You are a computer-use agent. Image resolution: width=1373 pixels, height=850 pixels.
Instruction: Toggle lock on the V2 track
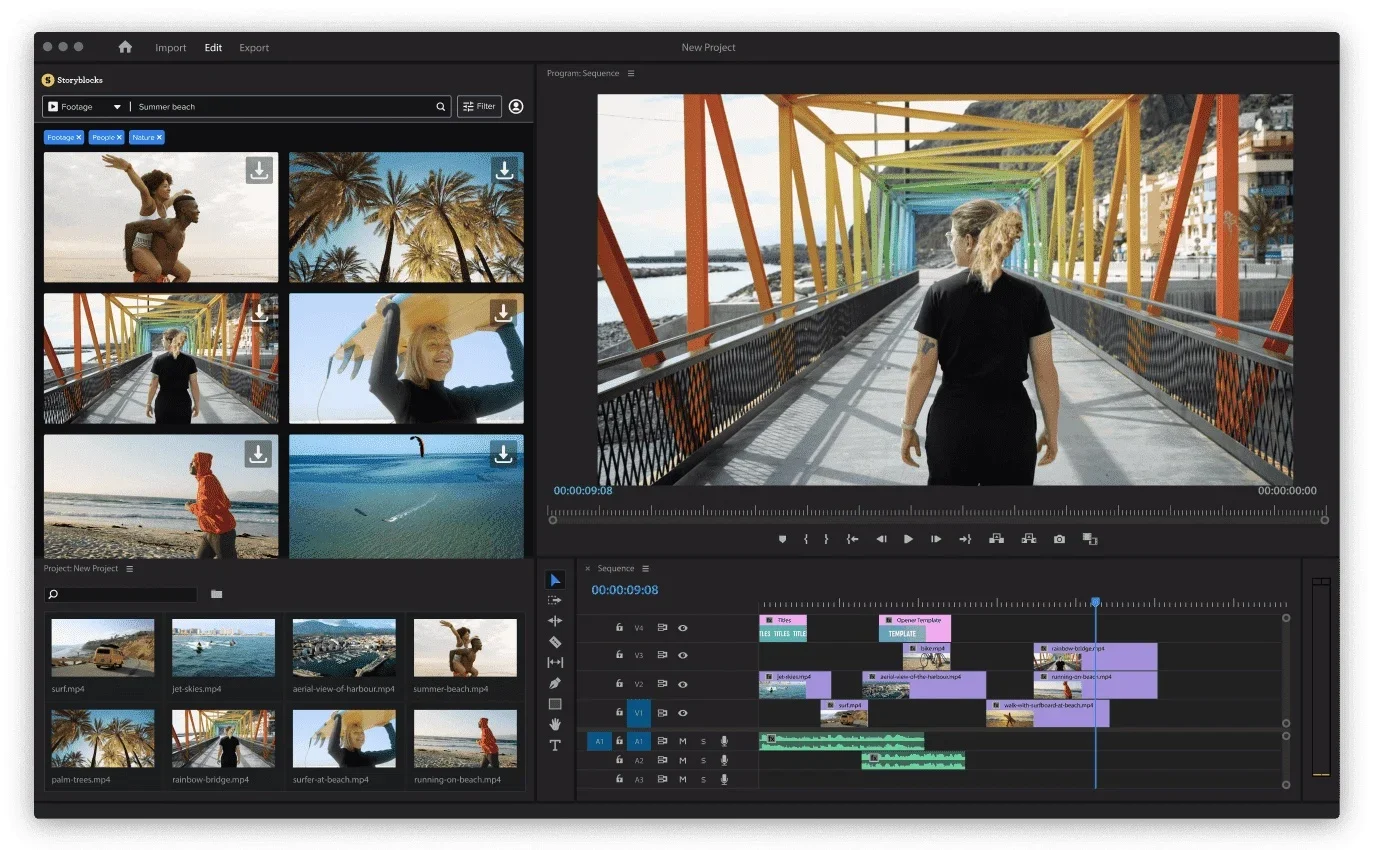coord(619,684)
